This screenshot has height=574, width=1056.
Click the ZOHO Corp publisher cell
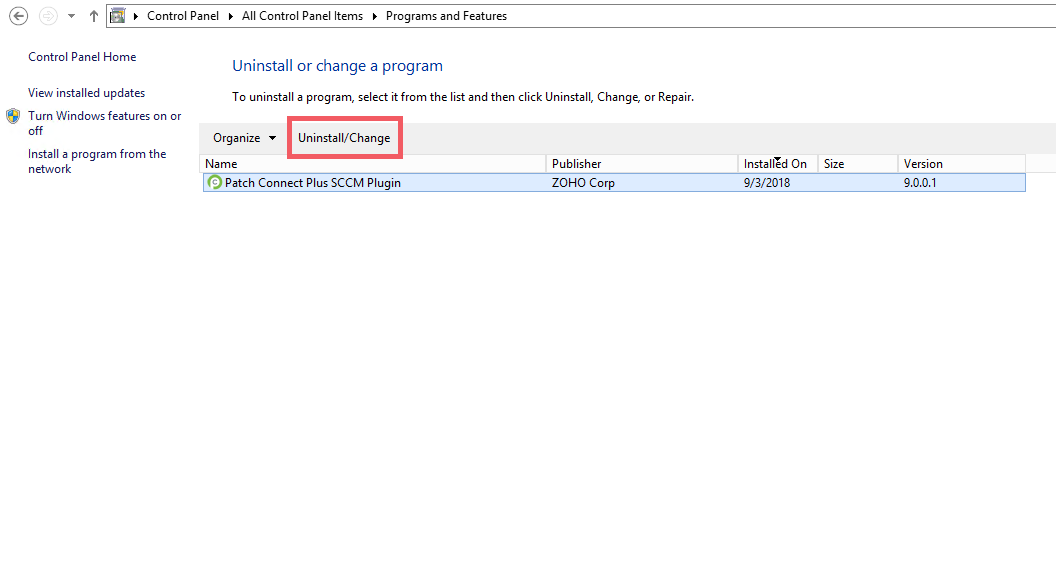pyautogui.click(x=583, y=183)
